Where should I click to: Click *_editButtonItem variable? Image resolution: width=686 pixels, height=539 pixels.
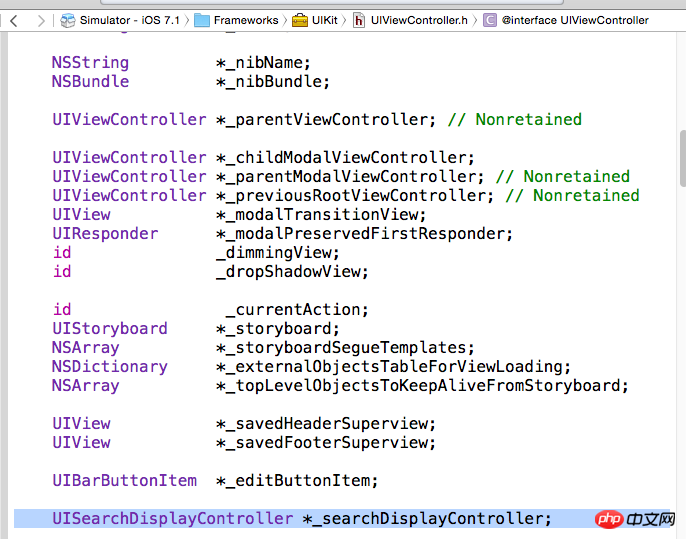point(297,481)
